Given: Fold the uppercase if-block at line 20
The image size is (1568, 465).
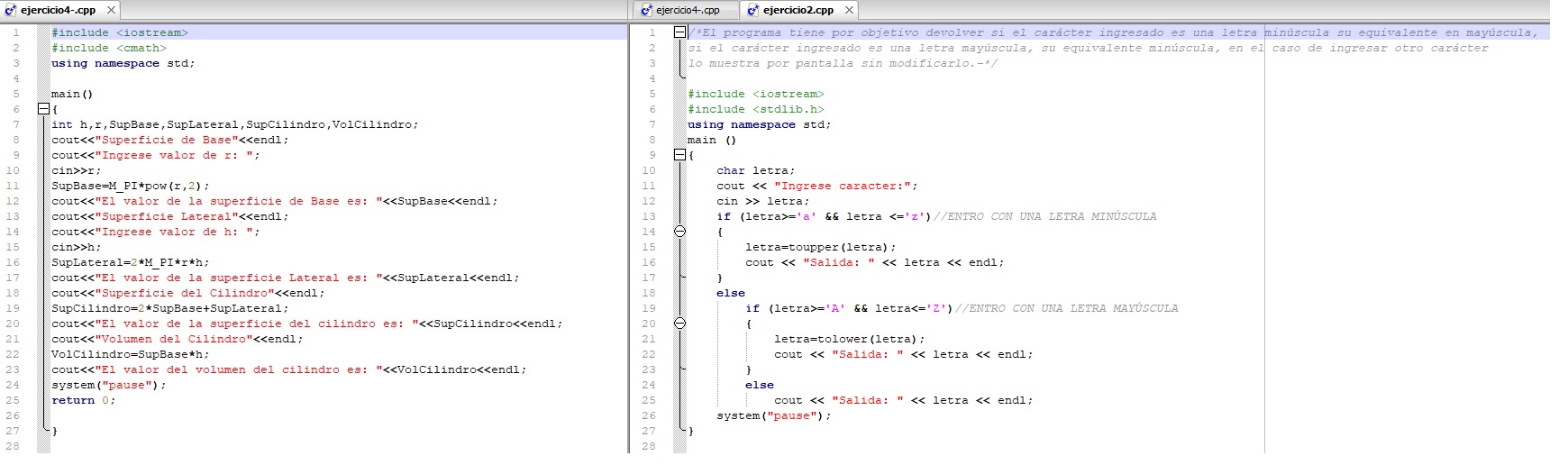Looking at the screenshot, I should (x=679, y=324).
